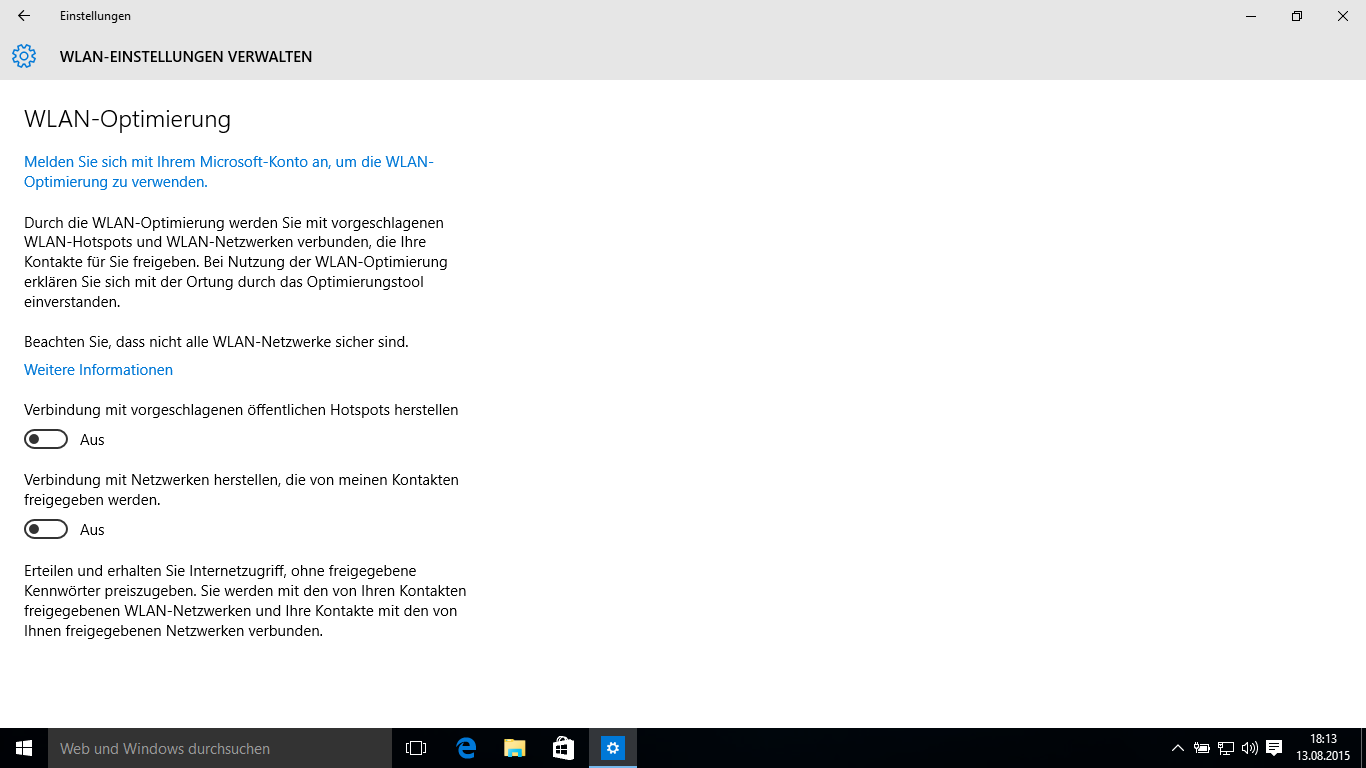Open the Windows Start menu
1366x768 pixels.
pos(24,748)
